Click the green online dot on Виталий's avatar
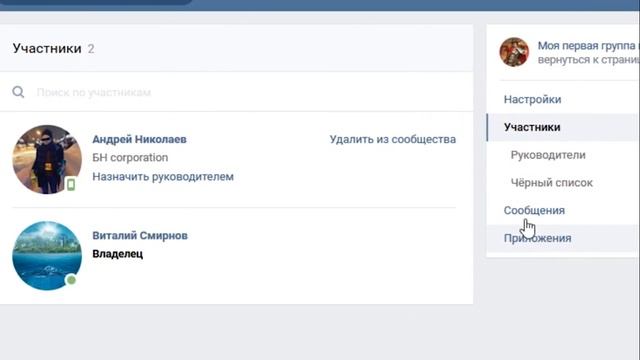640x360 pixels. tap(71, 280)
